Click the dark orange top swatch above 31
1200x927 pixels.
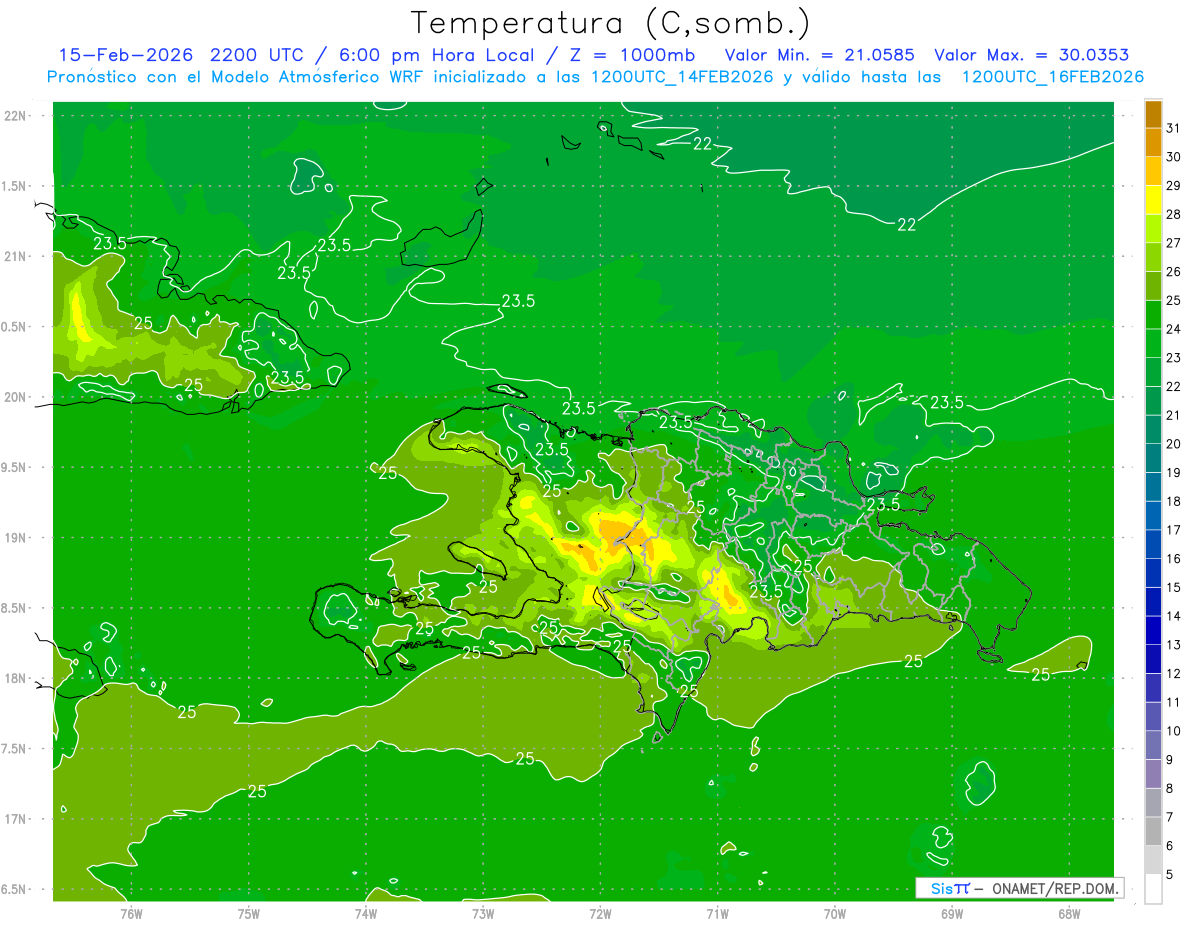(1153, 114)
